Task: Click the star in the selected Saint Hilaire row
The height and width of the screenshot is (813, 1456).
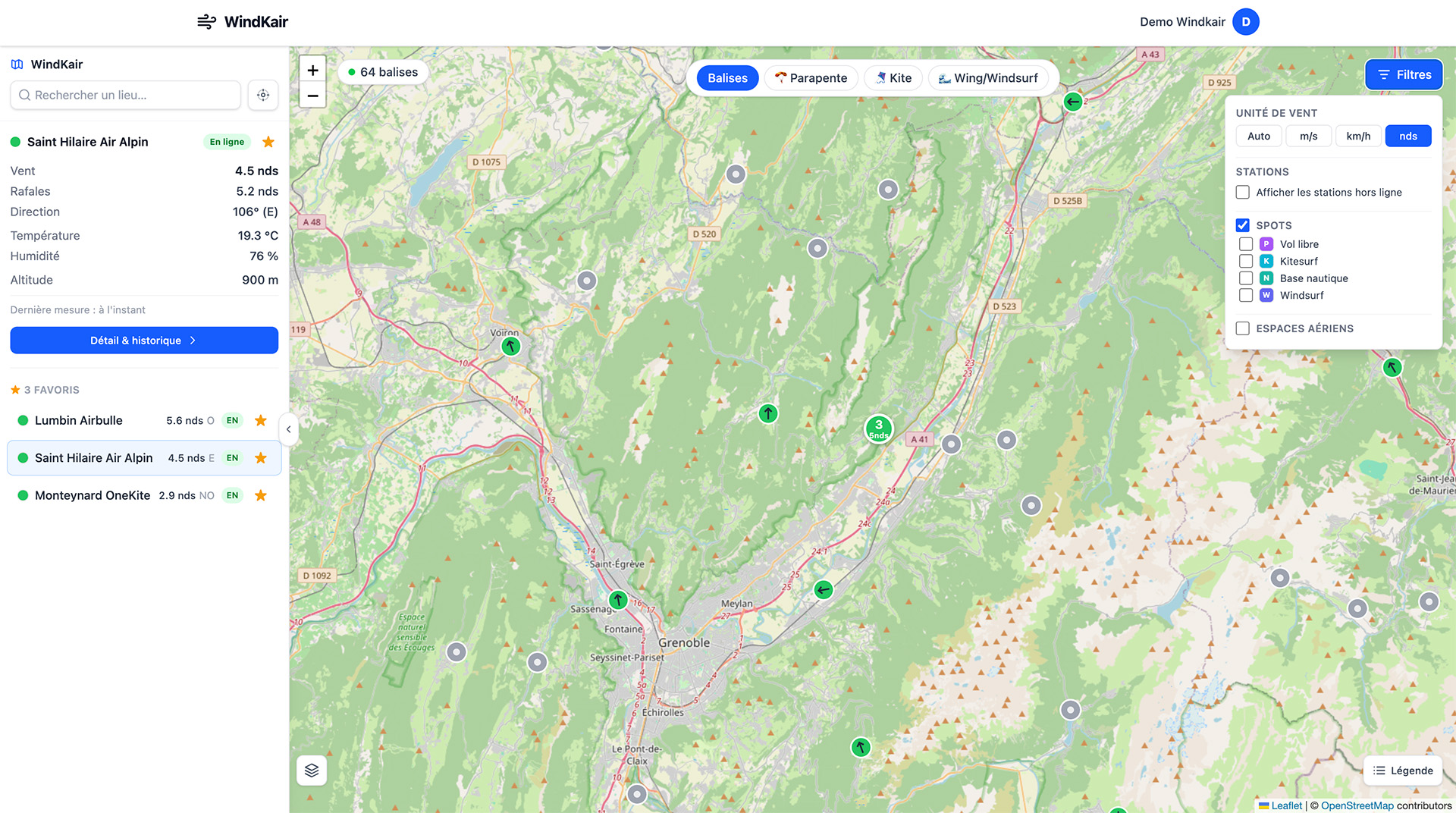Action: point(261,458)
